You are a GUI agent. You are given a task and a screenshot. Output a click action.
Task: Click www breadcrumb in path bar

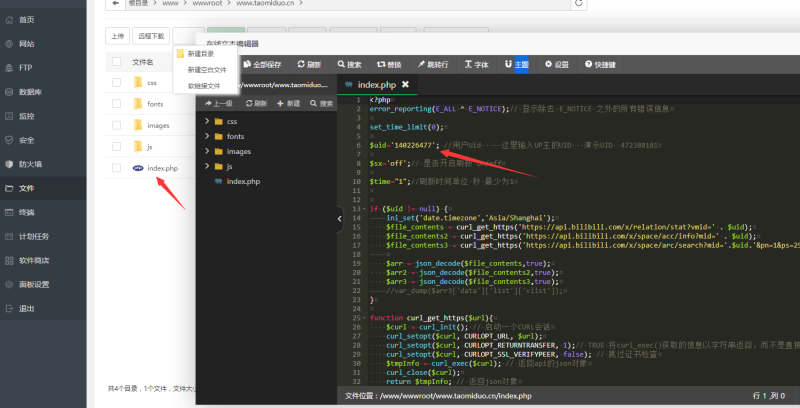click(x=170, y=3)
